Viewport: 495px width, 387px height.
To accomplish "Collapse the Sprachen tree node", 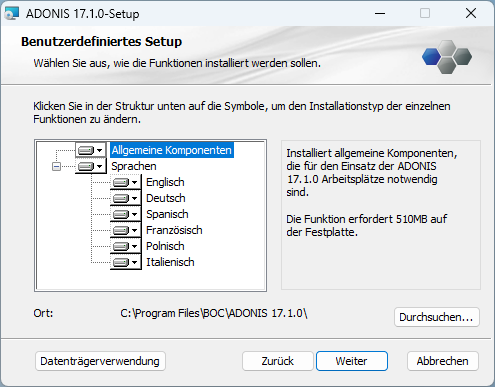I will point(57,166).
